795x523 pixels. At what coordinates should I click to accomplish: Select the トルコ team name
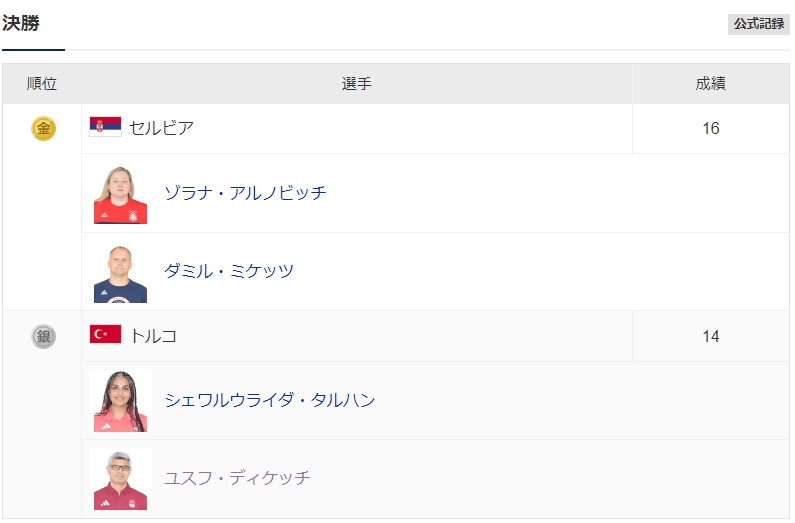[x=153, y=336]
